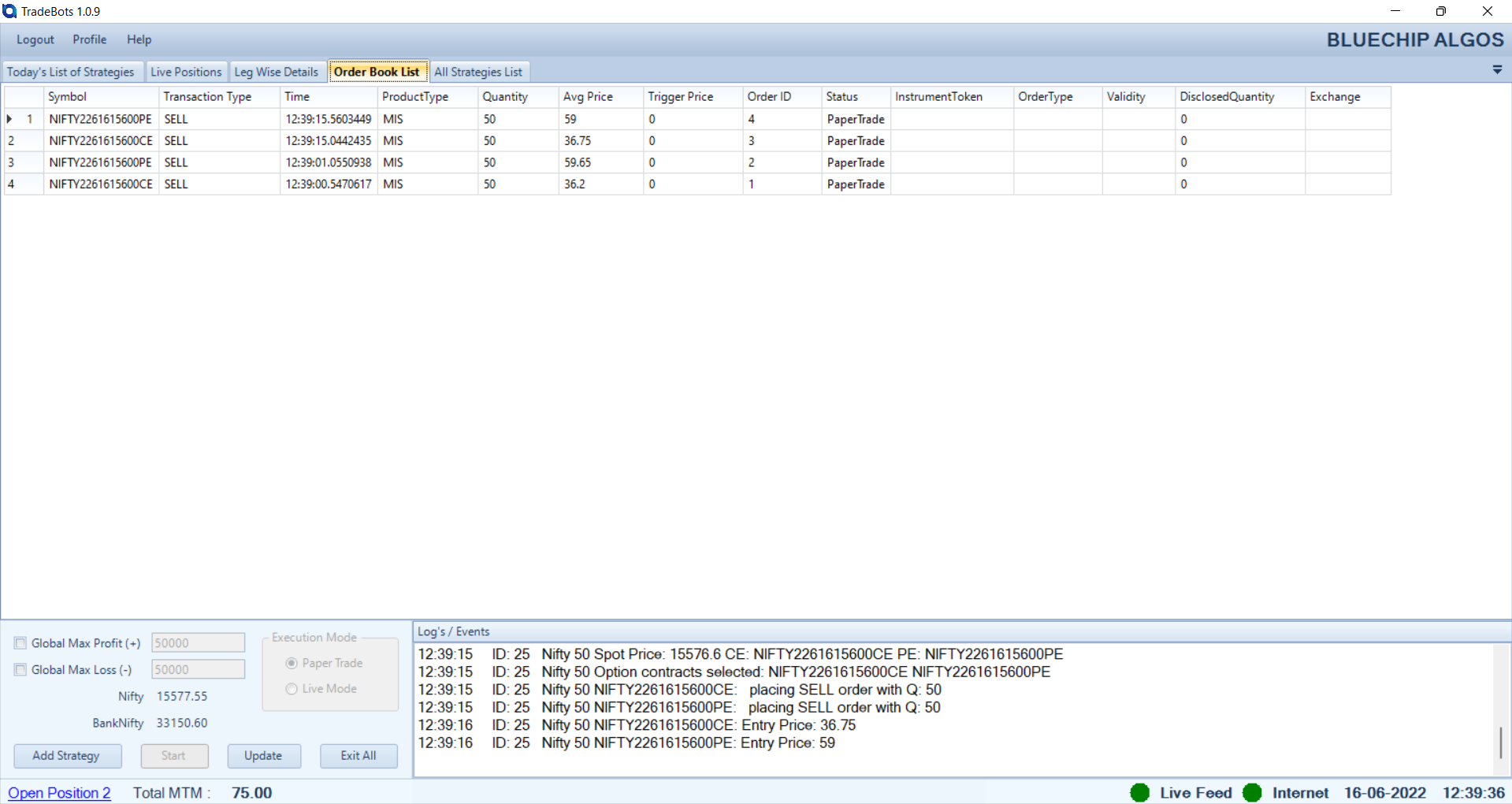This screenshot has height=804, width=1512.
Task: Click the time cell 12:39:15.0442435
Action: pyautogui.click(x=329, y=141)
